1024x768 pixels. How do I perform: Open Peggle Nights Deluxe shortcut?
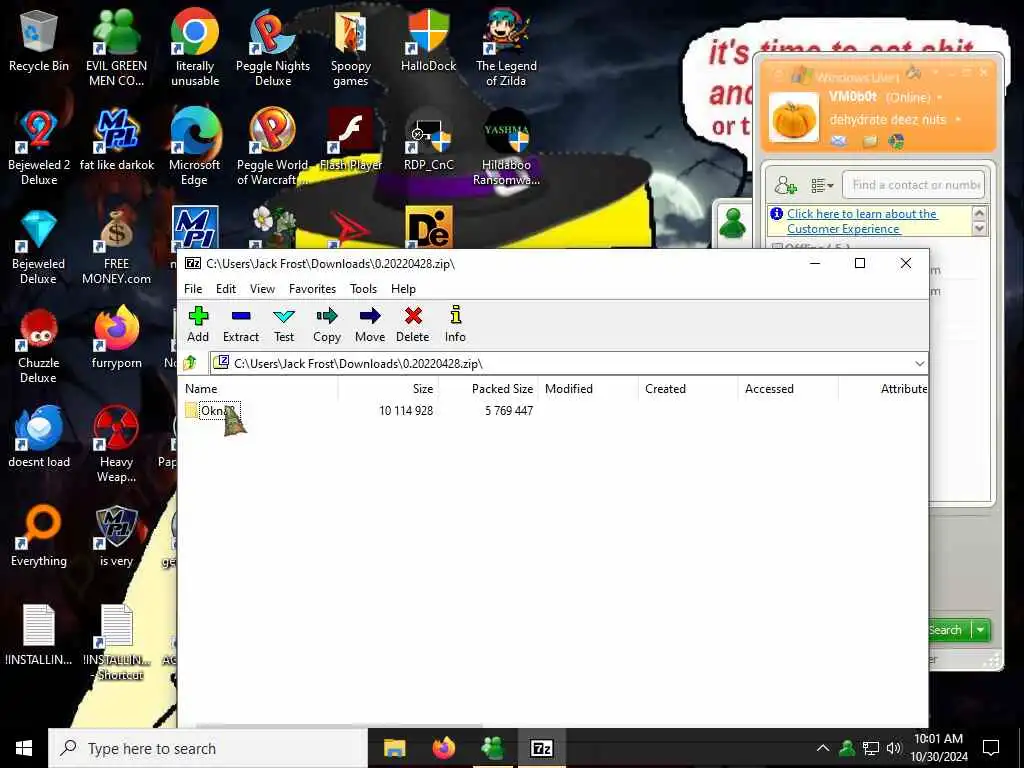(x=272, y=47)
